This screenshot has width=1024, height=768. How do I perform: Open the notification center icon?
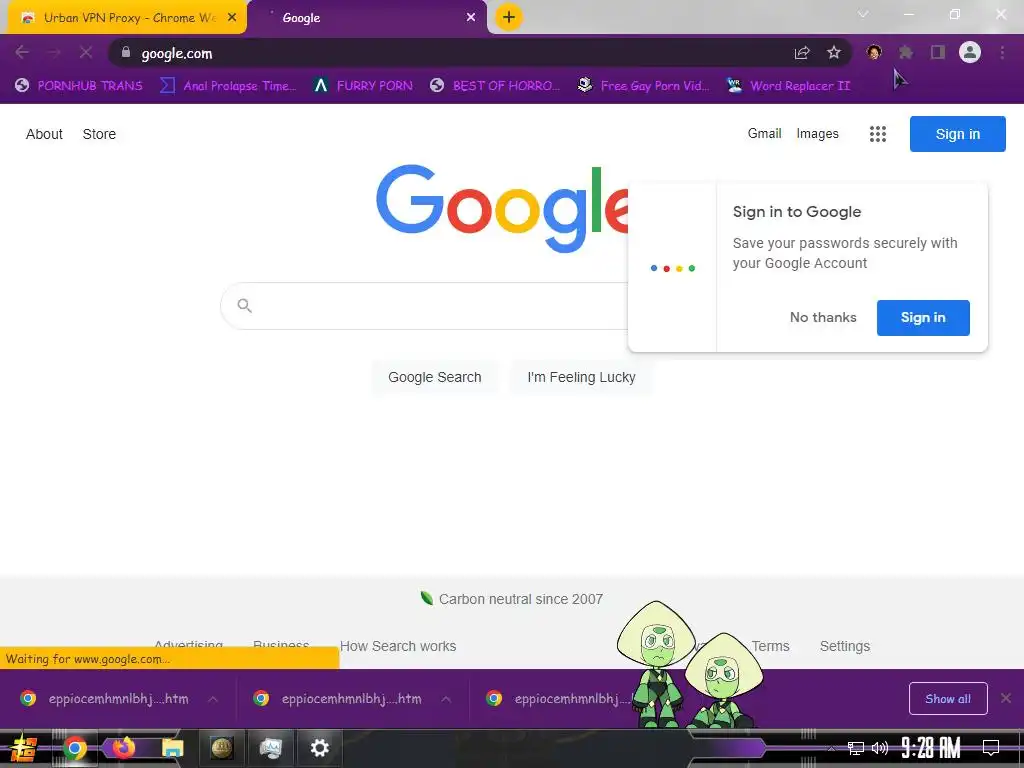[x=991, y=747]
